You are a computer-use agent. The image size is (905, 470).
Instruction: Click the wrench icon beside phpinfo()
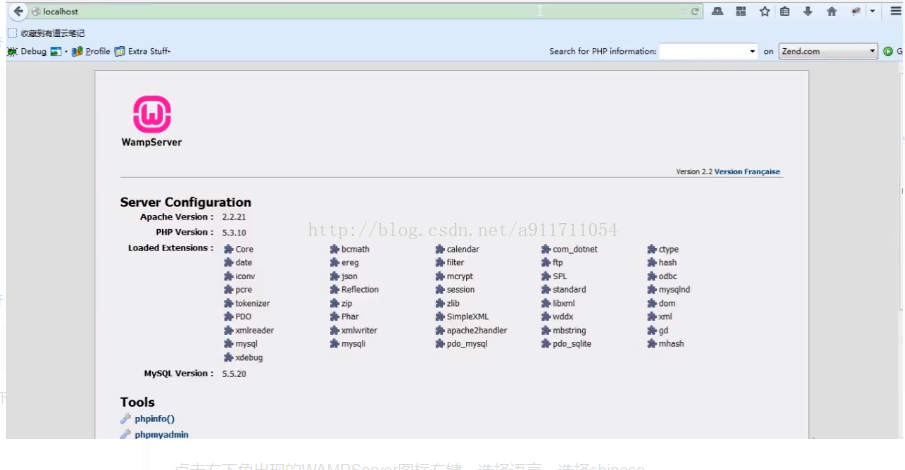click(125, 419)
